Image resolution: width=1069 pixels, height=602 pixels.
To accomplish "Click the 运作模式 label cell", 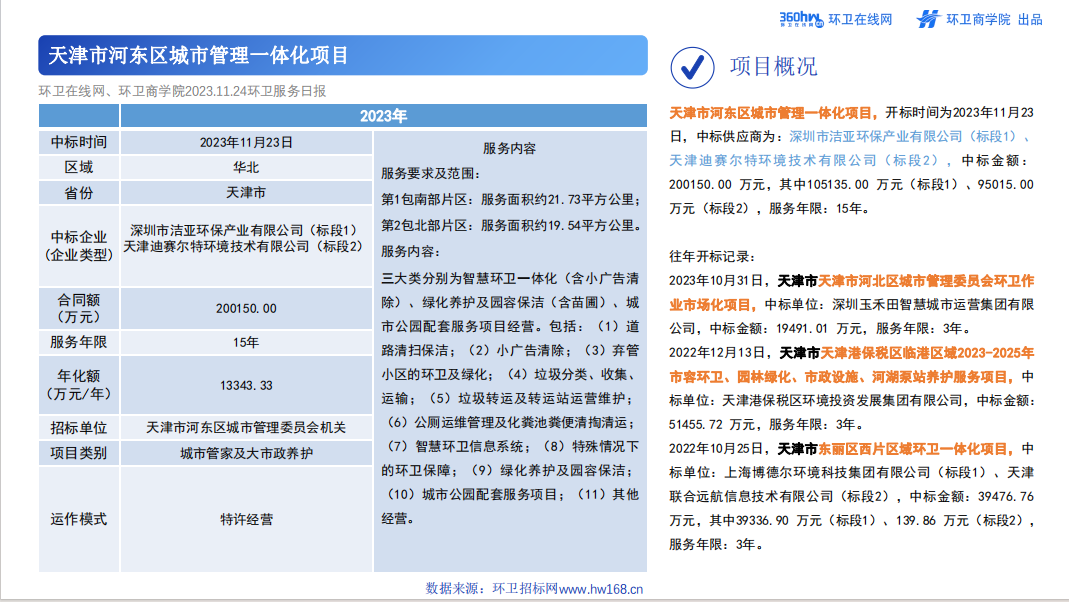I will 79,520.
